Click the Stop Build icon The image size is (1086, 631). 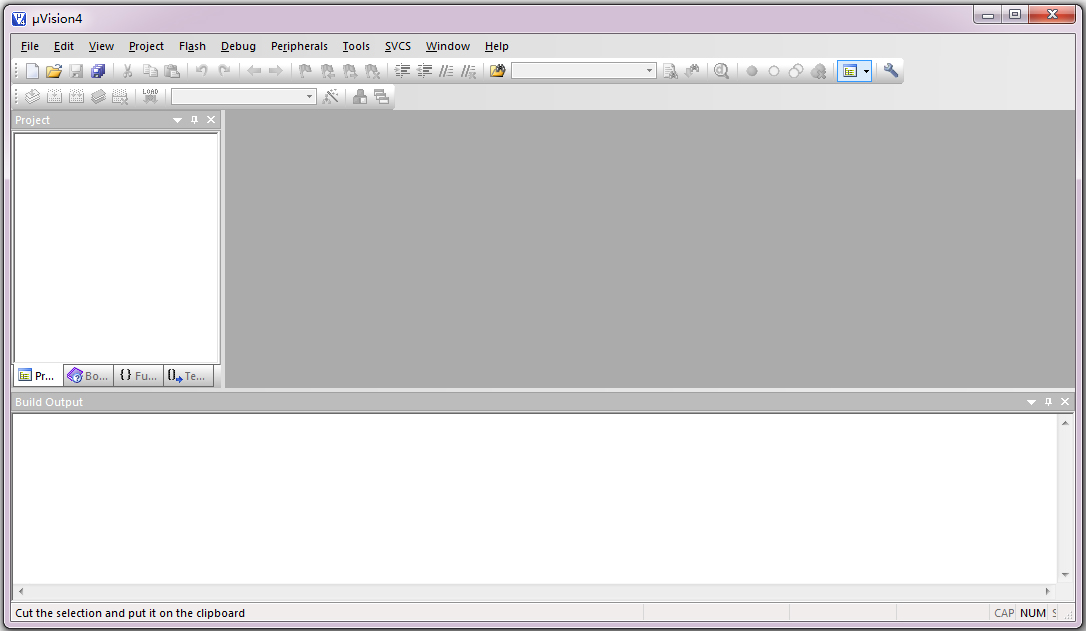pyautogui.click(x=121, y=96)
